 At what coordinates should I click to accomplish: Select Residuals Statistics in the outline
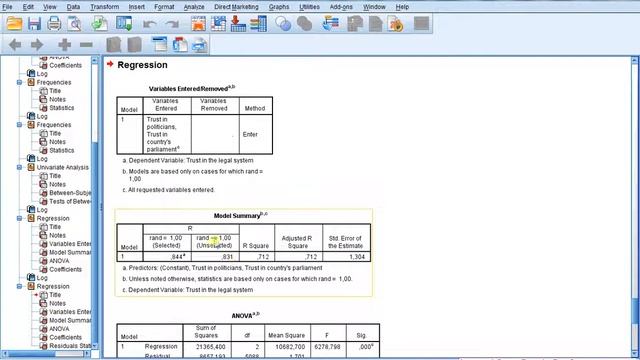[70, 346]
